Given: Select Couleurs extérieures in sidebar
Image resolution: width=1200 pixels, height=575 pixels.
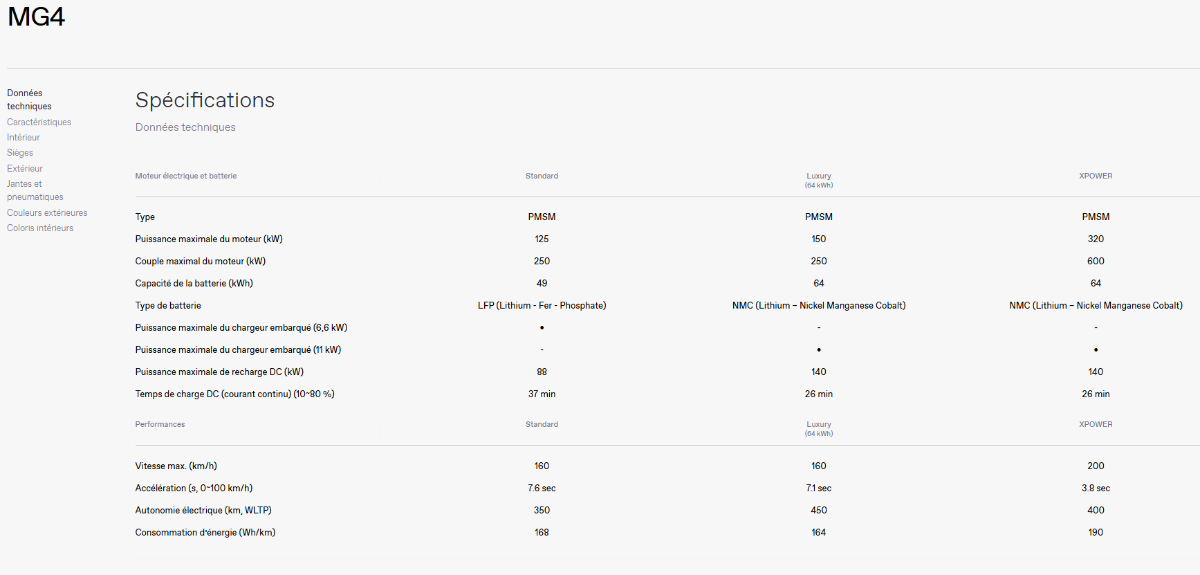Looking at the screenshot, I should (47, 213).
